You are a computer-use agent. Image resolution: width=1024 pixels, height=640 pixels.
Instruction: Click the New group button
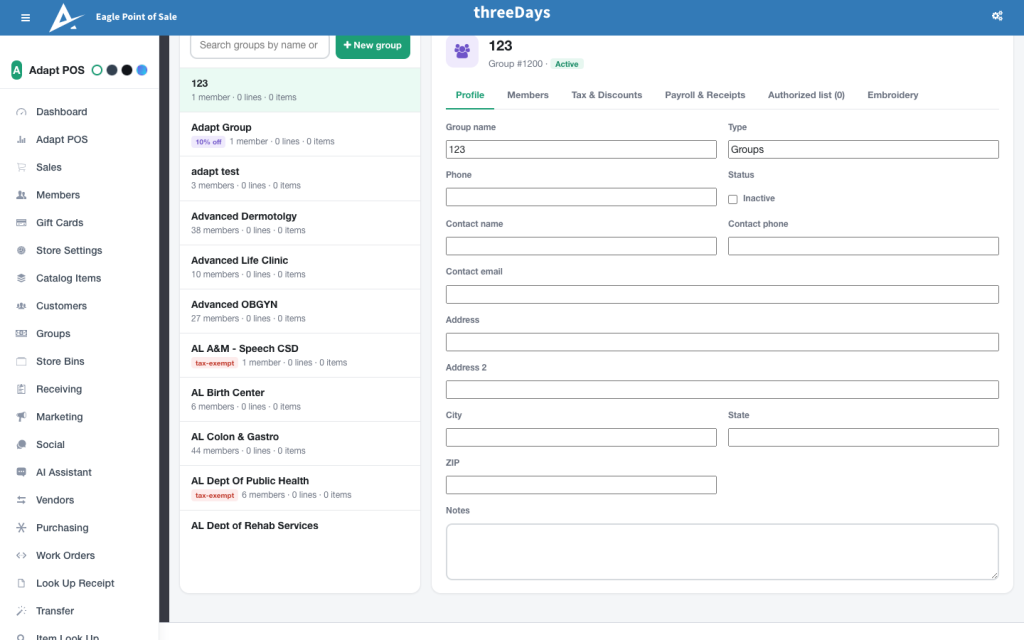(373, 45)
